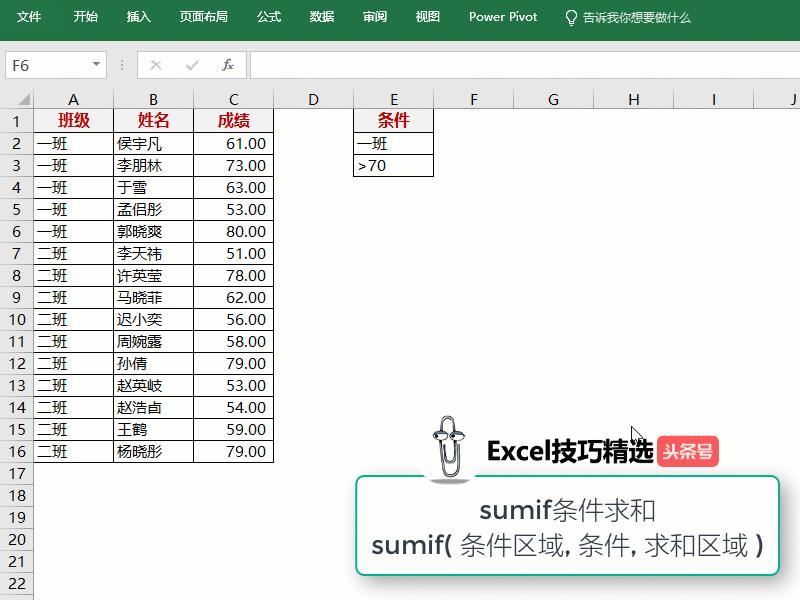This screenshot has width=800, height=600.
Task: Select column C by clicking its header
Action: click(x=233, y=99)
